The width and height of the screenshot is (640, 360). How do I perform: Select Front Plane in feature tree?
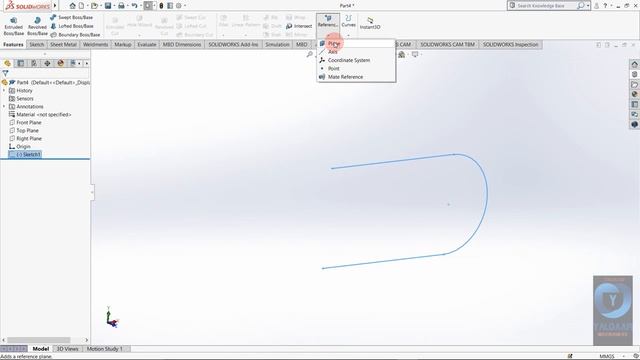[25, 122]
